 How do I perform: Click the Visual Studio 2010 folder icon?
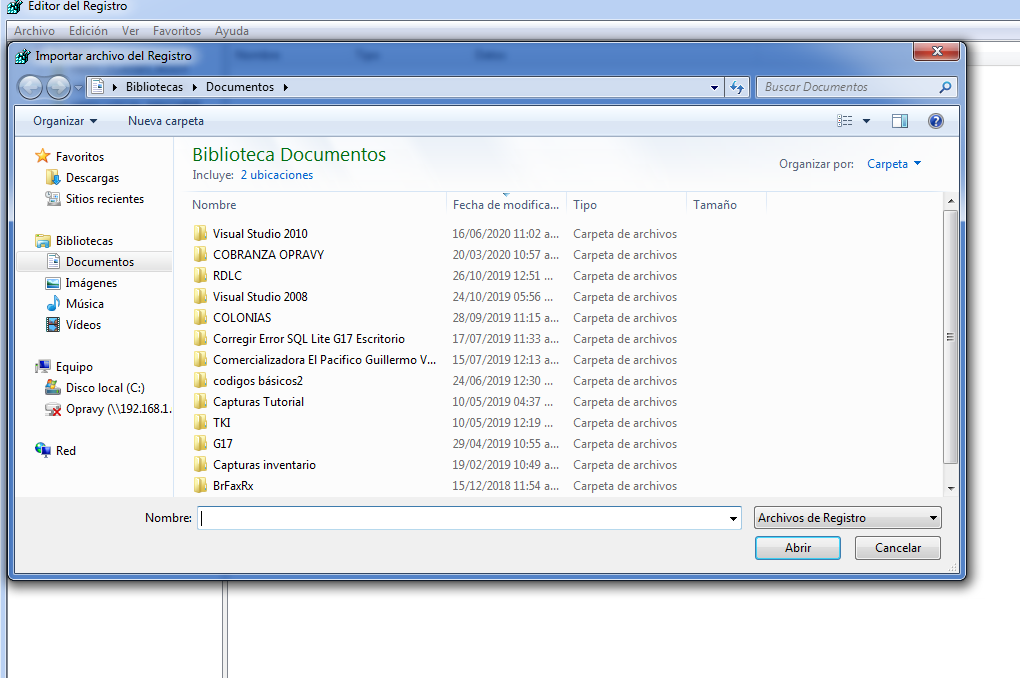(x=200, y=234)
